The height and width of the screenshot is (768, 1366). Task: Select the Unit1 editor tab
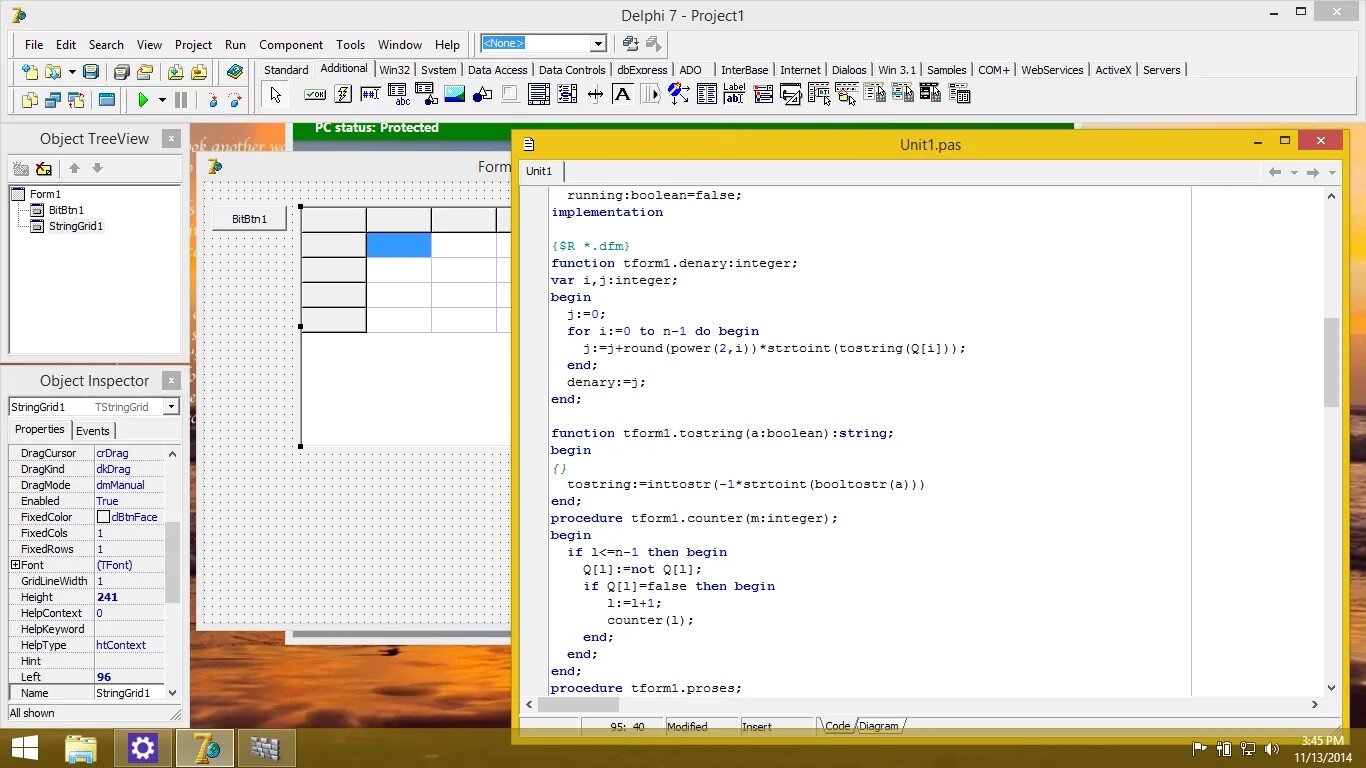(x=539, y=171)
